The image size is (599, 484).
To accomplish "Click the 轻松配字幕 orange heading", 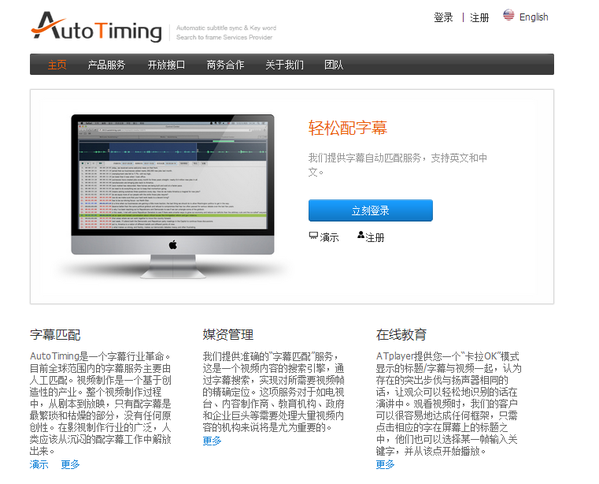I will 348,128.
